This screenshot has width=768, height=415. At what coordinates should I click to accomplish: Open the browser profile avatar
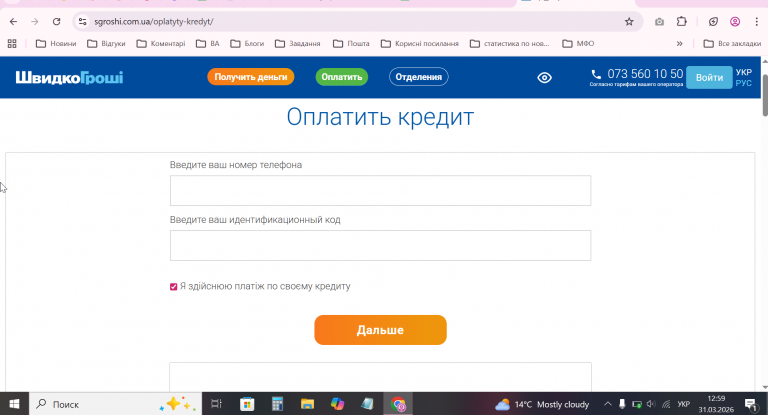pyautogui.click(x=735, y=22)
